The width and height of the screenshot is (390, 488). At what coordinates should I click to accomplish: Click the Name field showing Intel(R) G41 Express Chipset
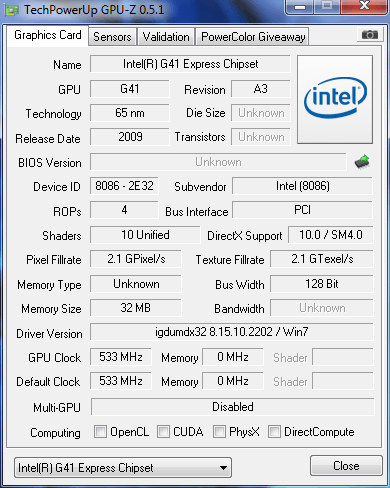(x=190, y=64)
